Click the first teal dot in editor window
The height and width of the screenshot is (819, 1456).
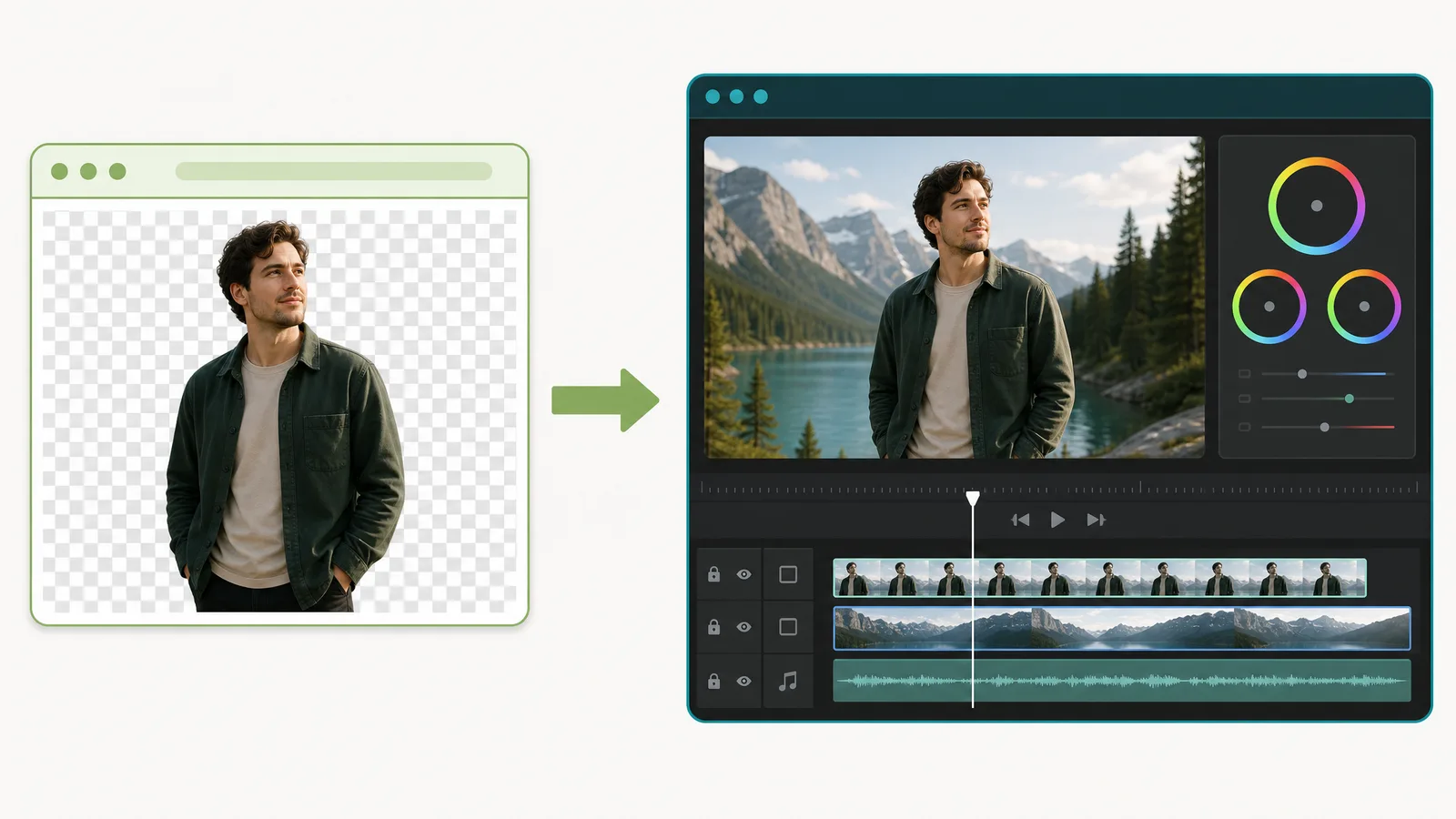(713, 96)
